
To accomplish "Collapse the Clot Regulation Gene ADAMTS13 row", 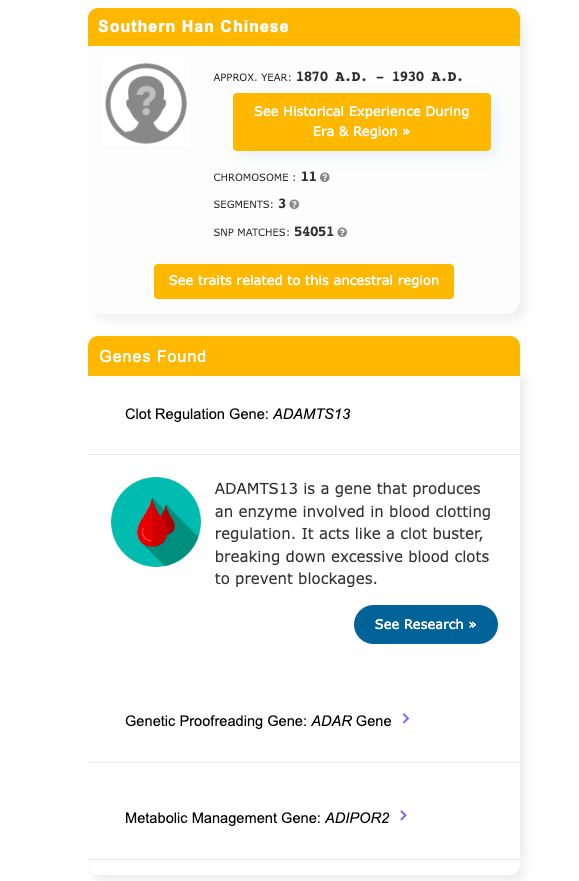I will click(304, 415).
